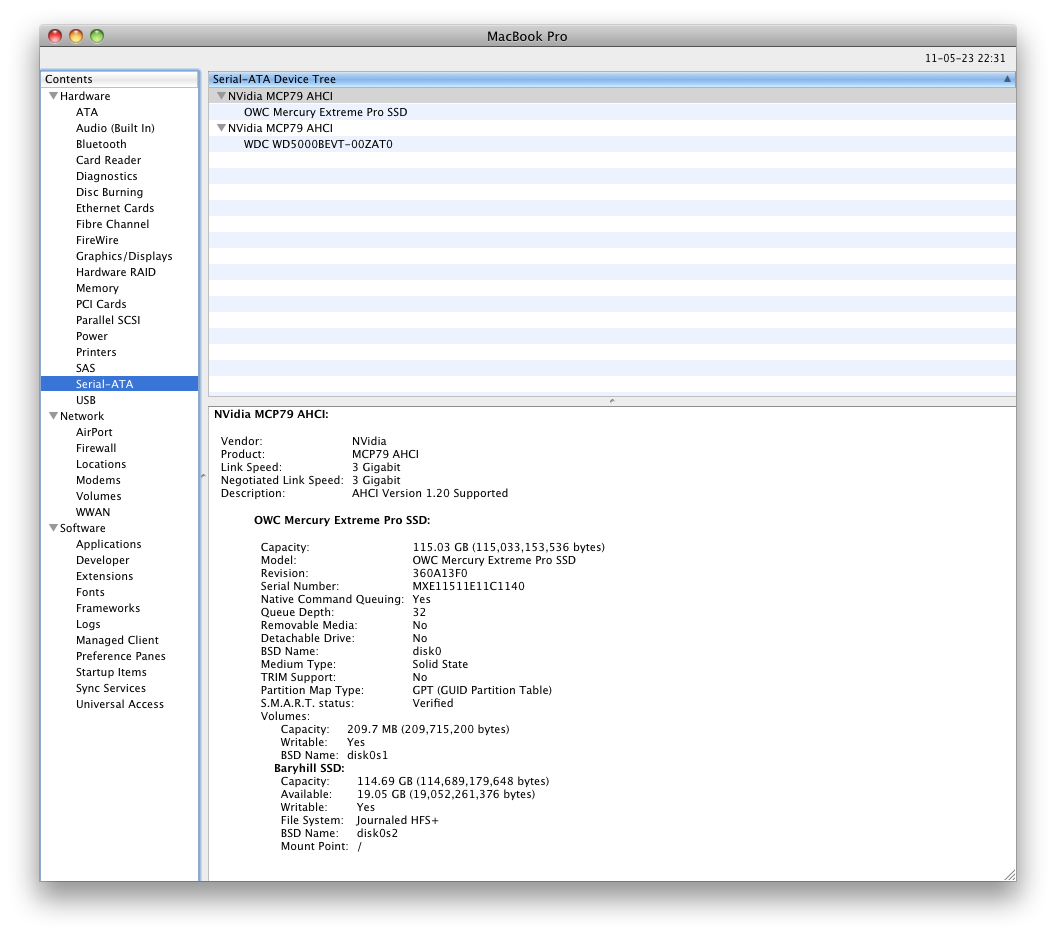Close the MacBook Pro window
The height and width of the screenshot is (936, 1056).
click(x=55, y=36)
